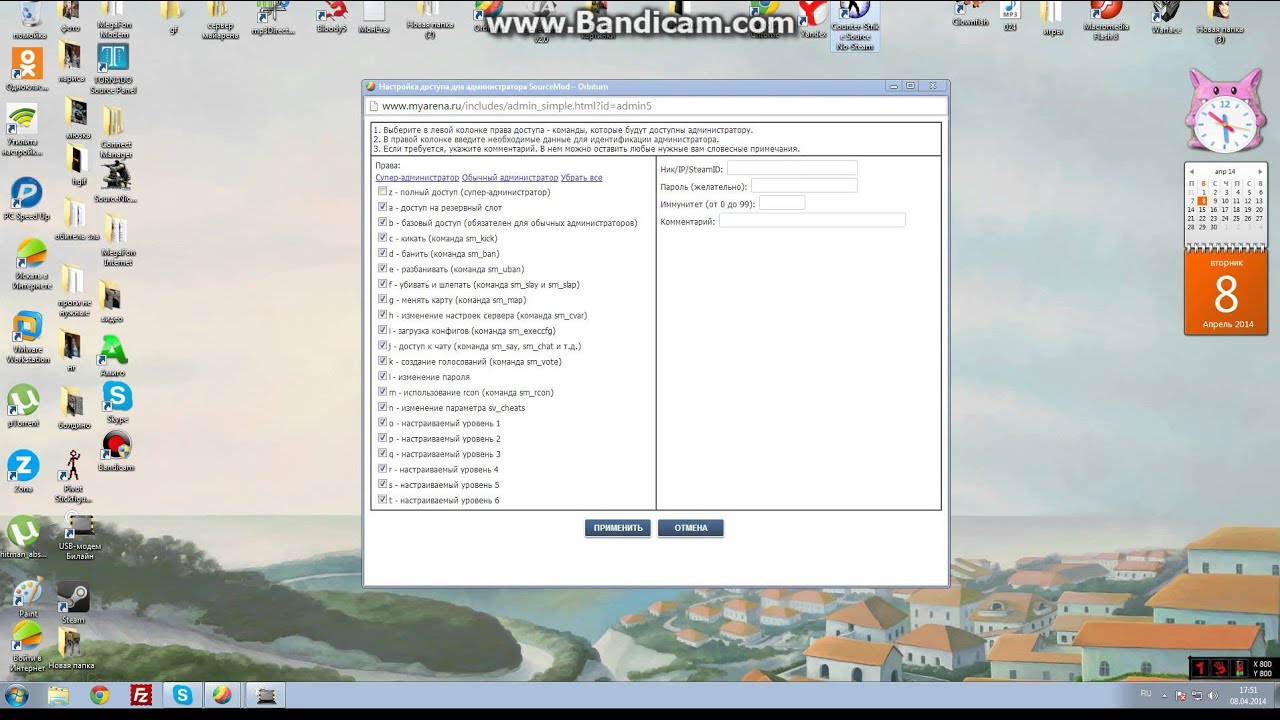Uncheck 'b - базовый доступ' checkbox
The height and width of the screenshot is (720, 1280).
coord(382,222)
